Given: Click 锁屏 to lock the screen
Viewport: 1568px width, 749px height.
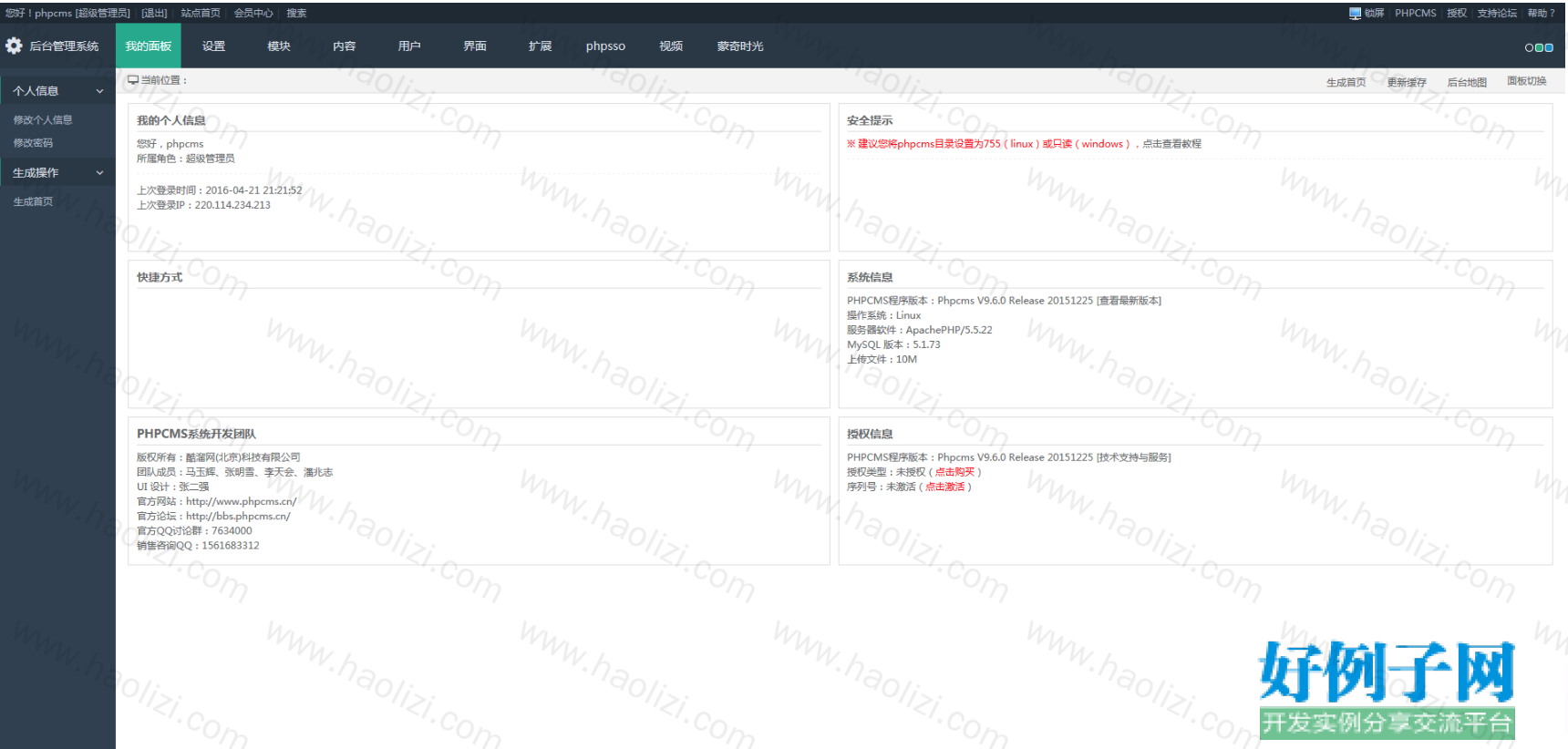Looking at the screenshot, I should coord(1374,13).
